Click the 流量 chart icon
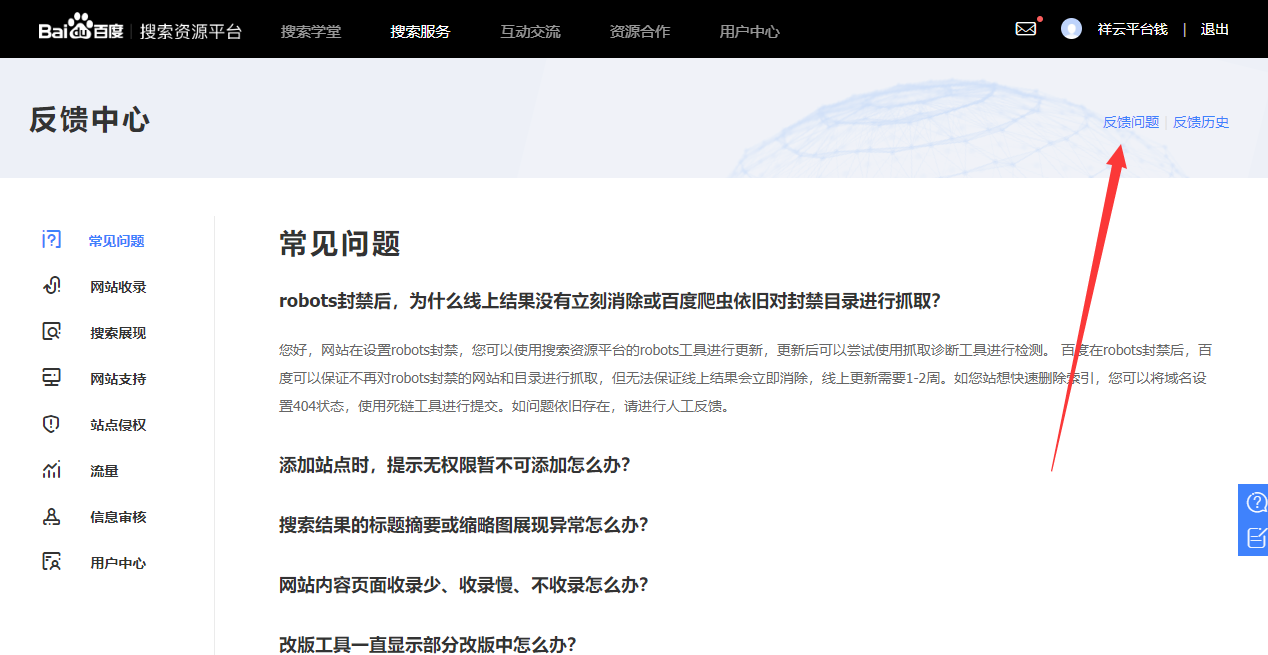This screenshot has height=655, width=1268. (51, 470)
